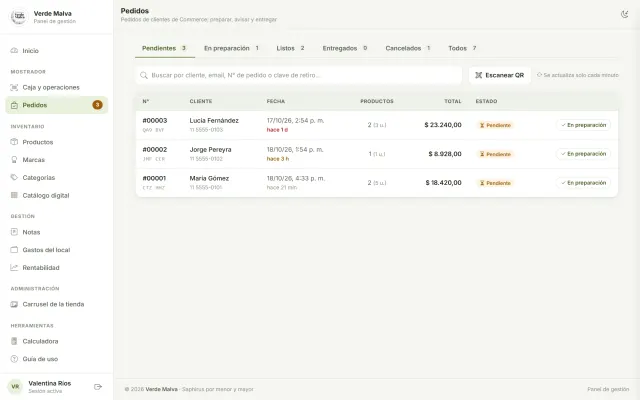This screenshot has height=400, width=640.
Task: Click the Guía de uso help icon
Action: click(x=14, y=359)
